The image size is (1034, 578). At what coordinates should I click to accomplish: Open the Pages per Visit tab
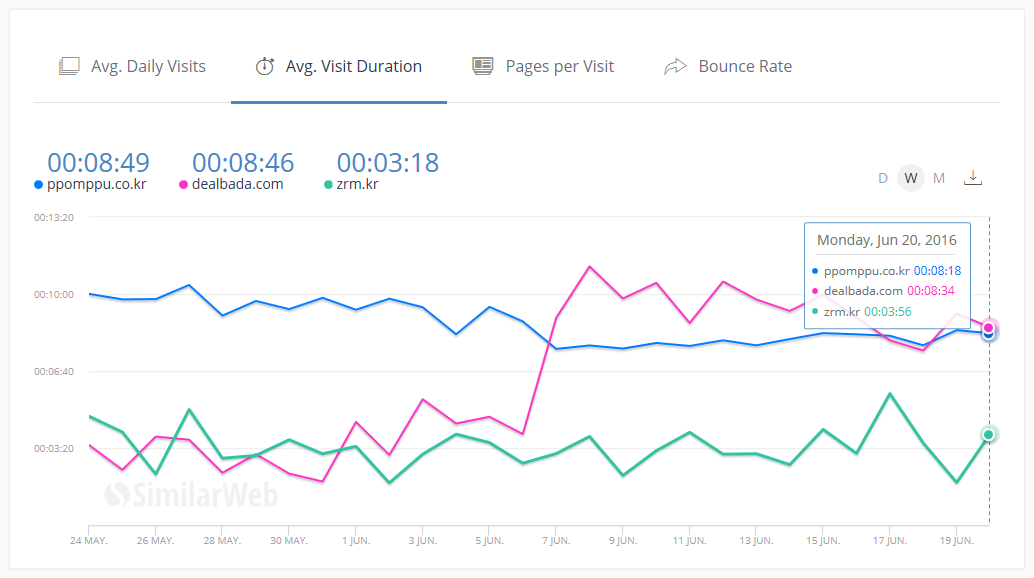click(x=559, y=67)
